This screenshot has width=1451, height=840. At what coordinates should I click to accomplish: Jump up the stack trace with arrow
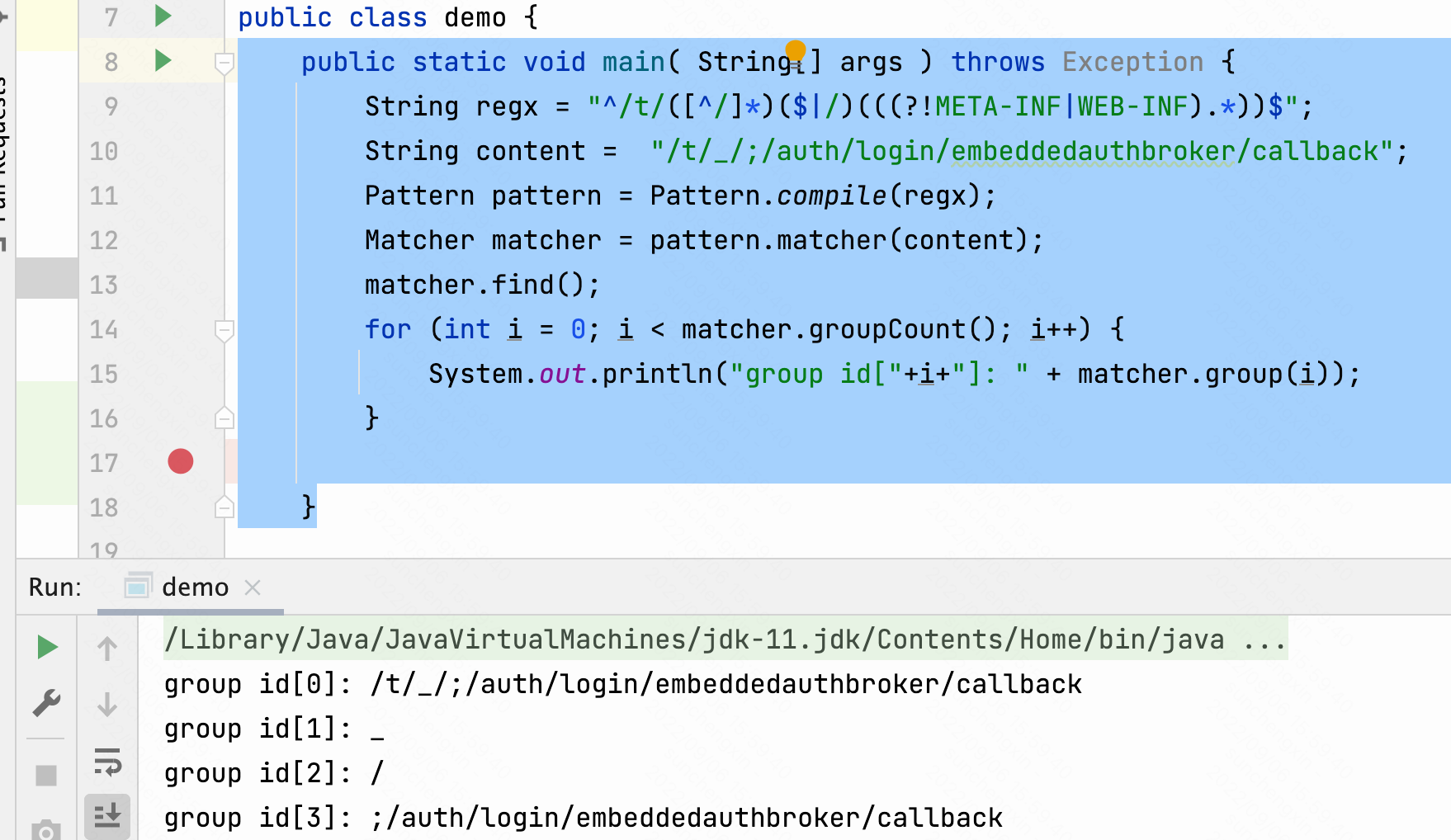tap(107, 648)
